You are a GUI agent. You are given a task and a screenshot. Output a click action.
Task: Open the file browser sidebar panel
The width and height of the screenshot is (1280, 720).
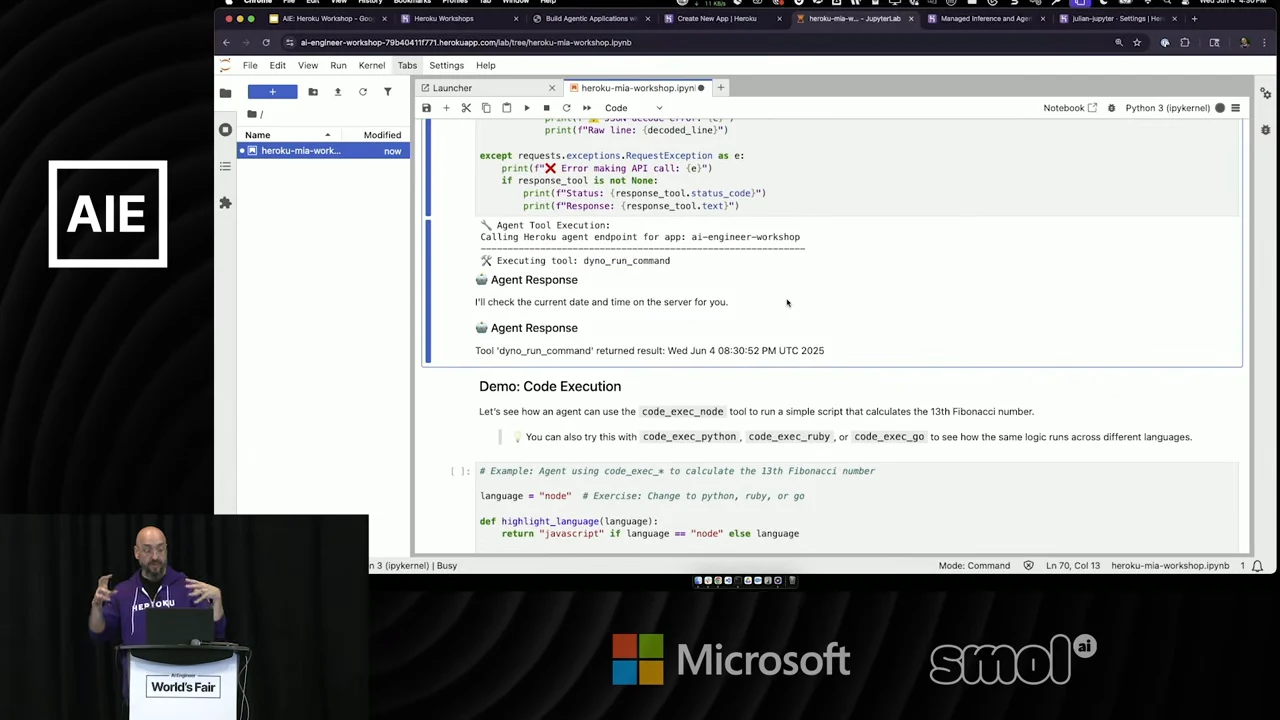click(225, 92)
